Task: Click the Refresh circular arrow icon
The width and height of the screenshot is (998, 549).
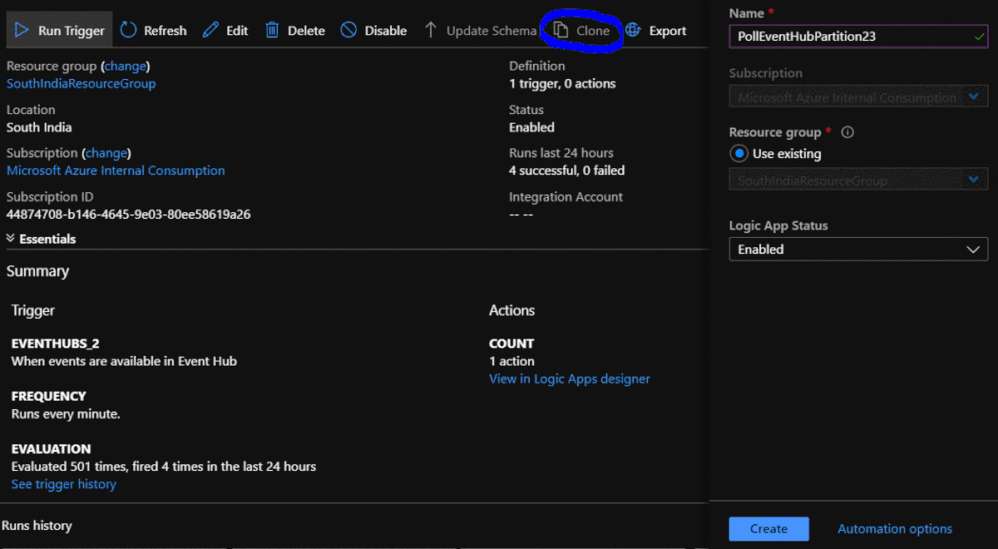Action: 129,30
